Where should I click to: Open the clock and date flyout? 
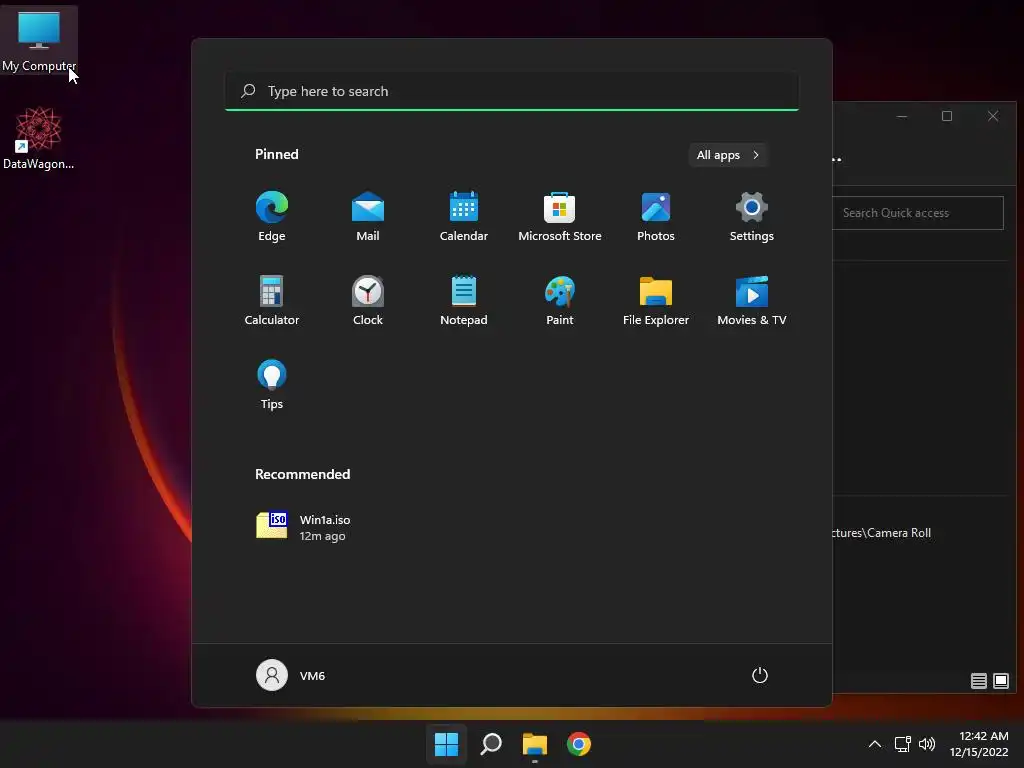(978, 744)
